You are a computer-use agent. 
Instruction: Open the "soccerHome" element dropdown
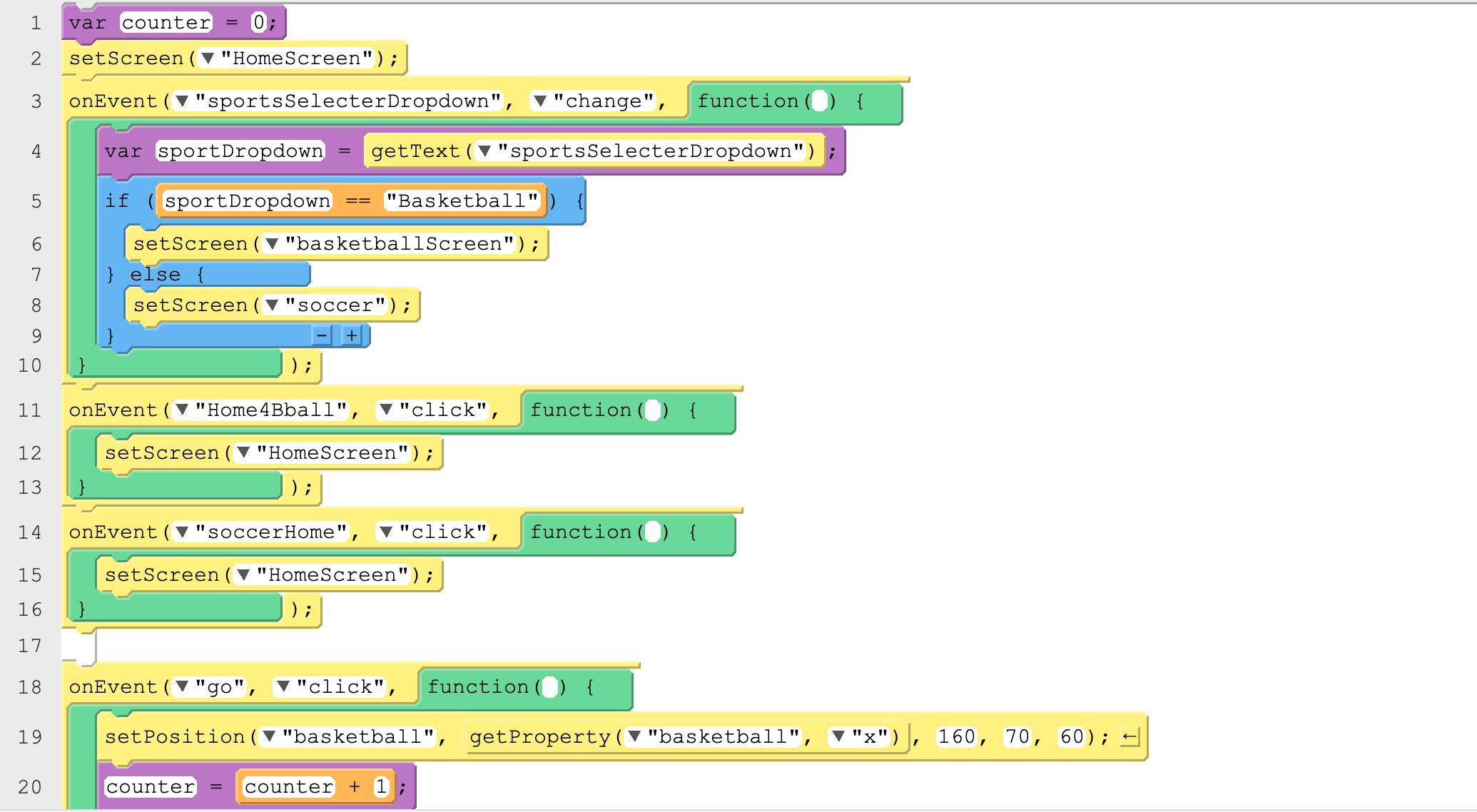182,532
